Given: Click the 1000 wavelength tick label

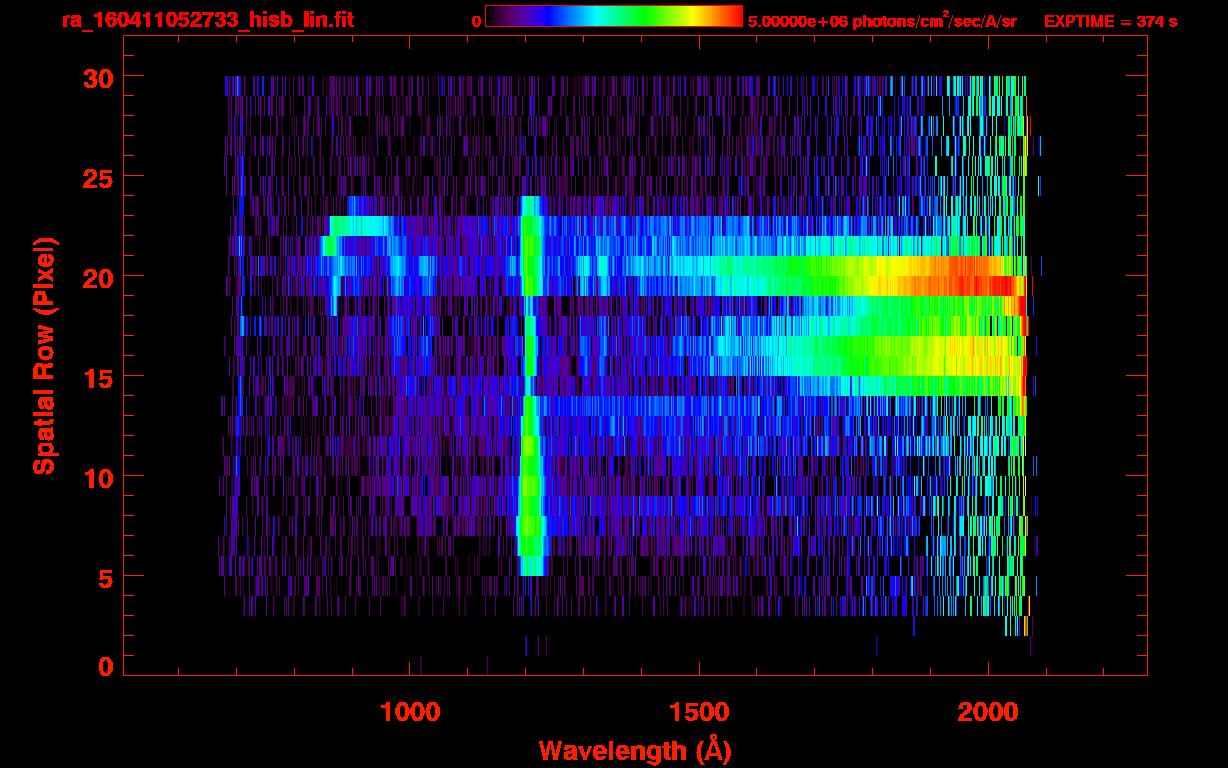Looking at the screenshot, I should [410, 712].
